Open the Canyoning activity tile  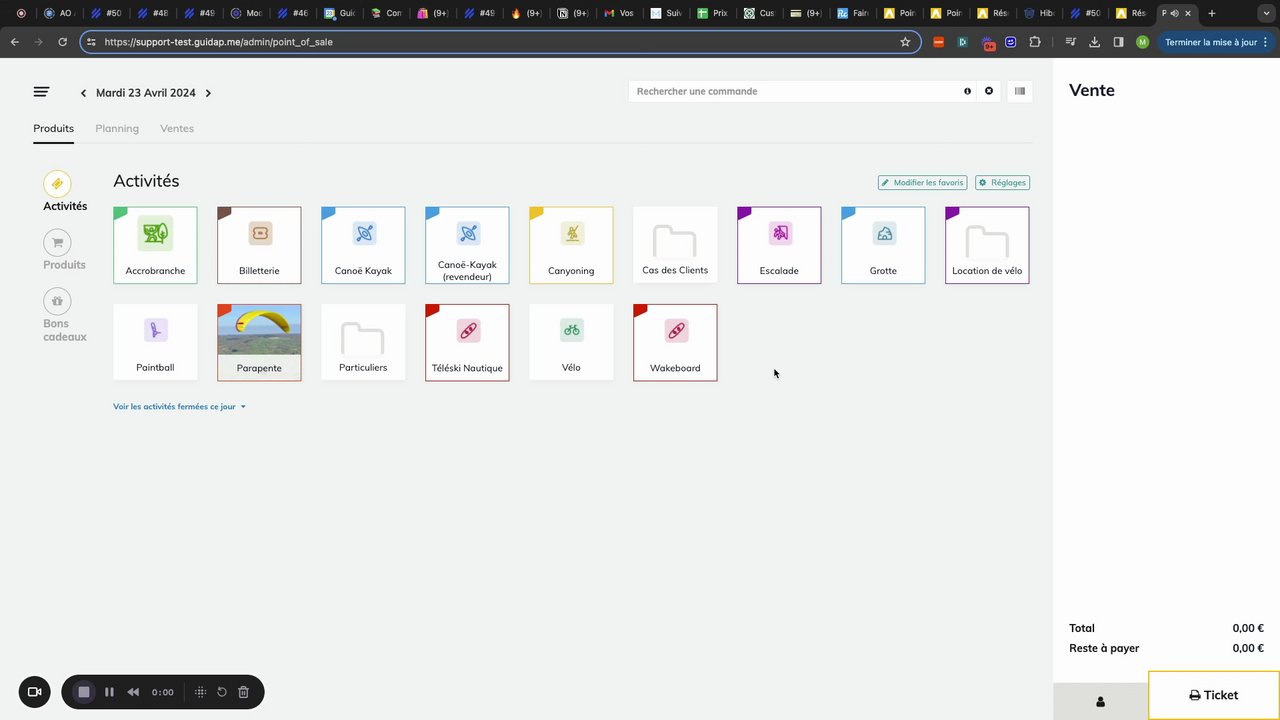[x=571, y=245]
